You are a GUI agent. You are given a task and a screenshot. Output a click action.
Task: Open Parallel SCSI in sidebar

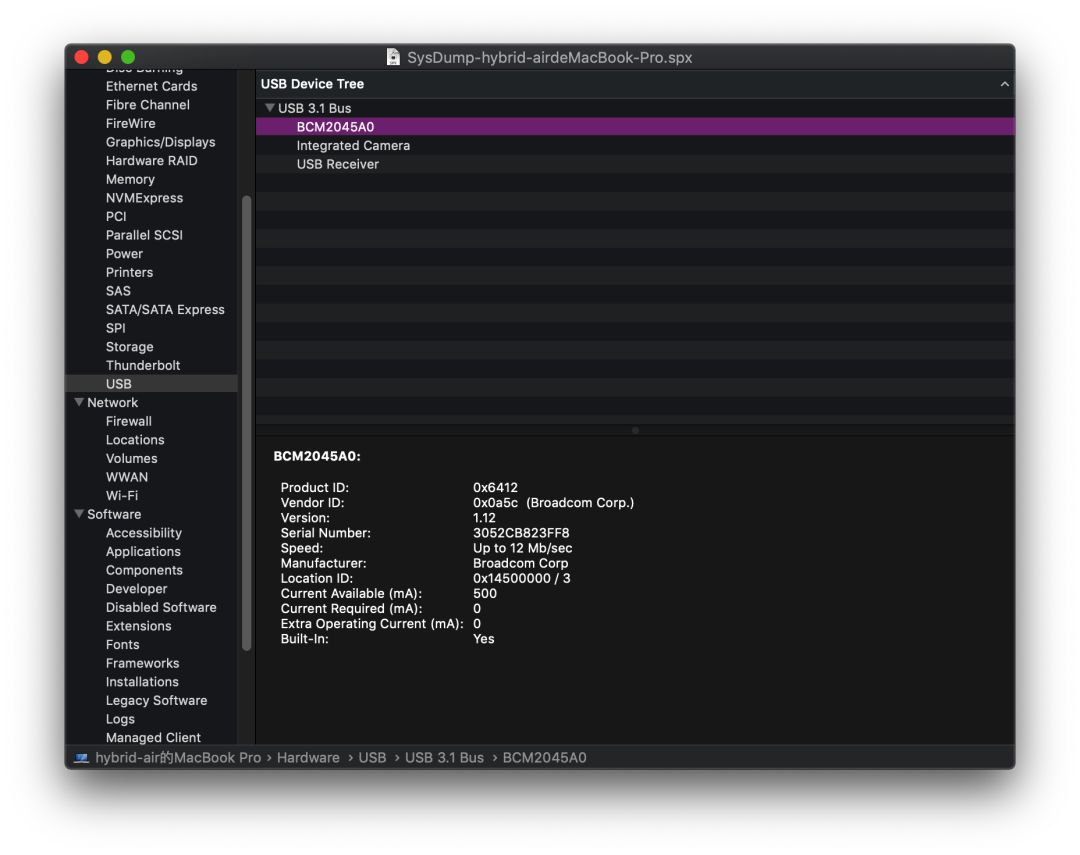click(x=144, y=235)
